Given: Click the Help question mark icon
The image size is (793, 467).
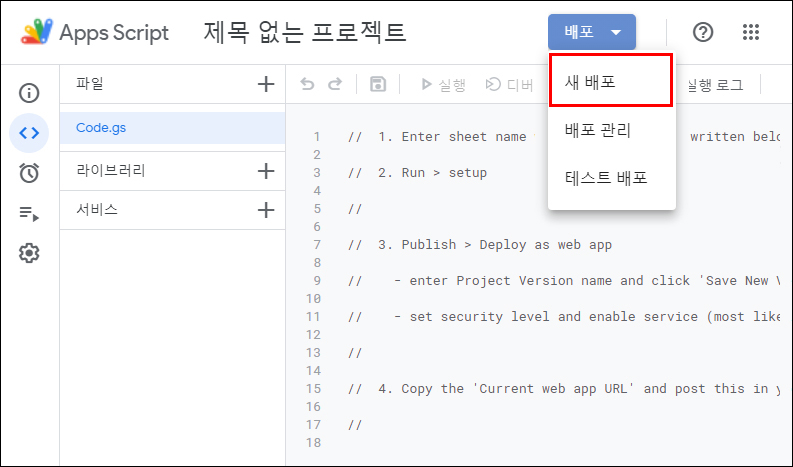Looking at the screenshot, I should click(x=703, y=32).
